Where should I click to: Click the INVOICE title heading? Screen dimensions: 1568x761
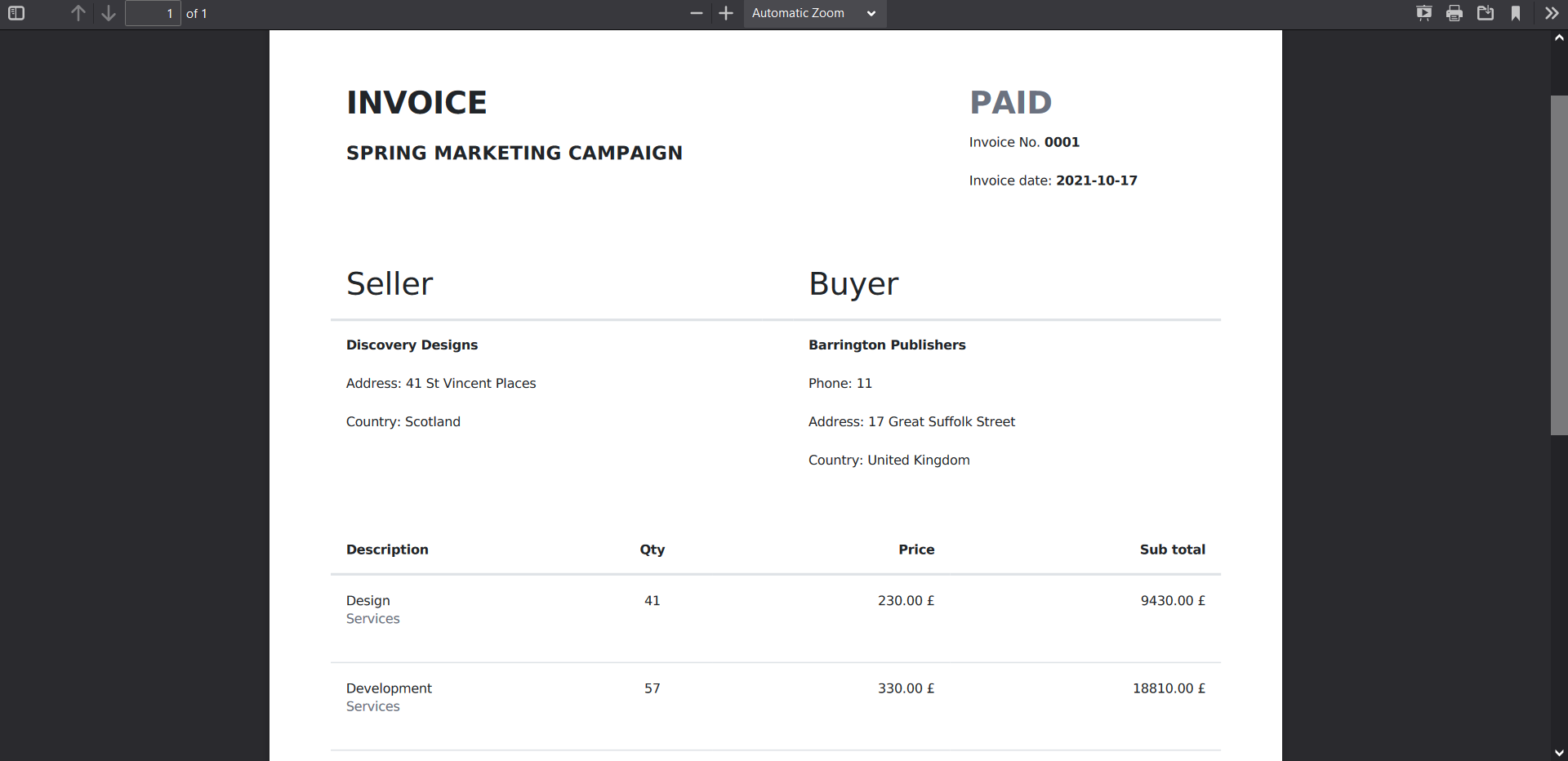pos(416,102)
